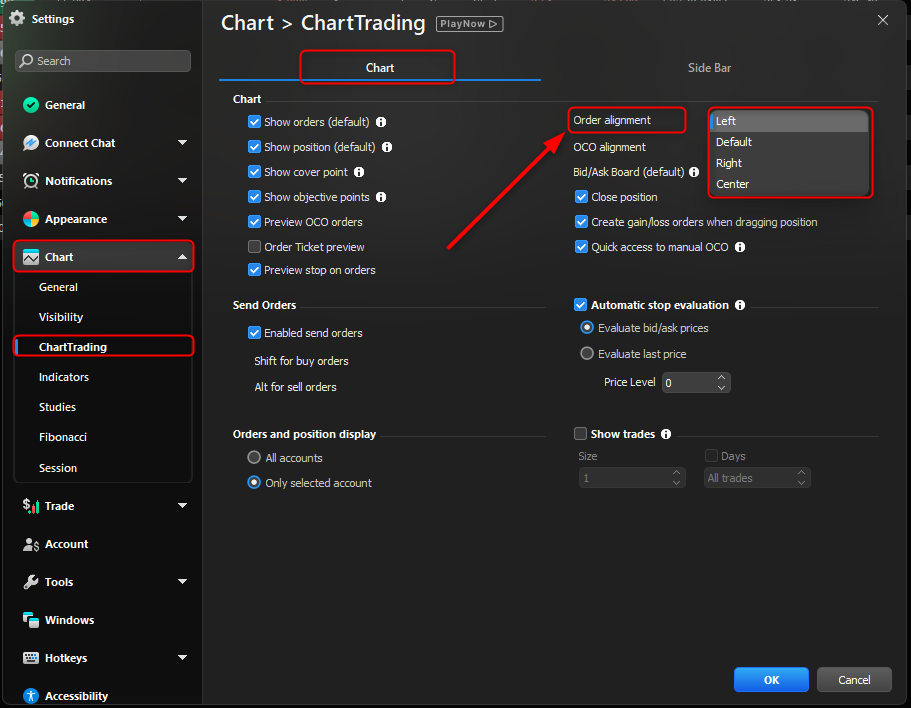Click info icon beside Automatic stop evaluation

click(740, 305)
